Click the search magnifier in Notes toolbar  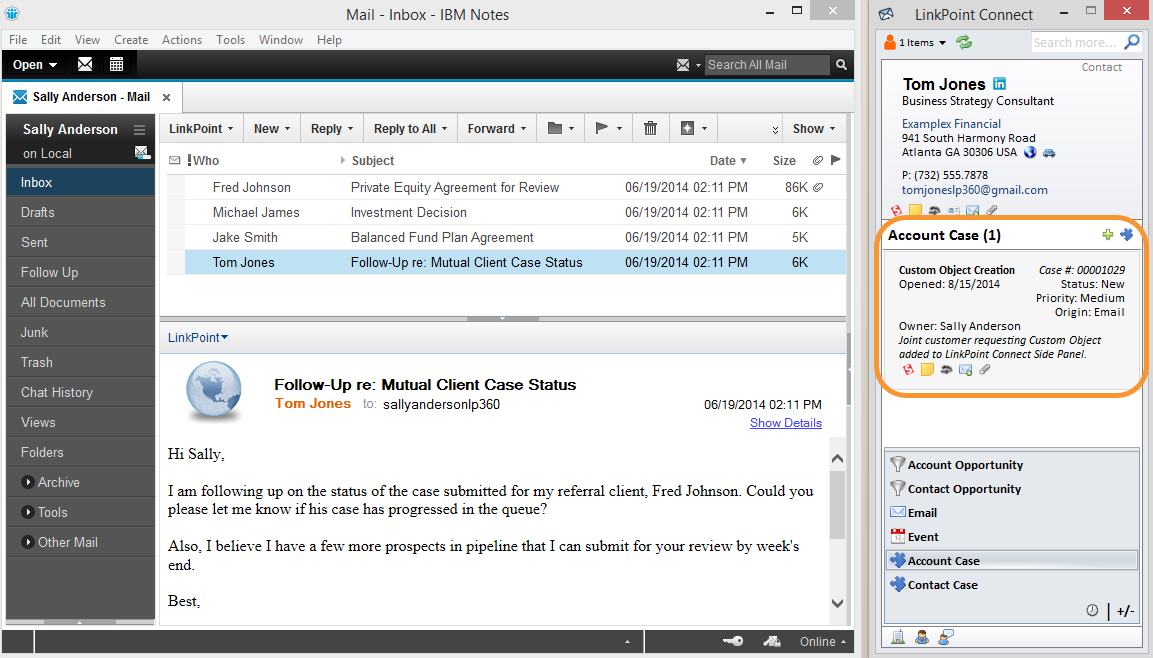pyautogui.click(x=841, y=65)
